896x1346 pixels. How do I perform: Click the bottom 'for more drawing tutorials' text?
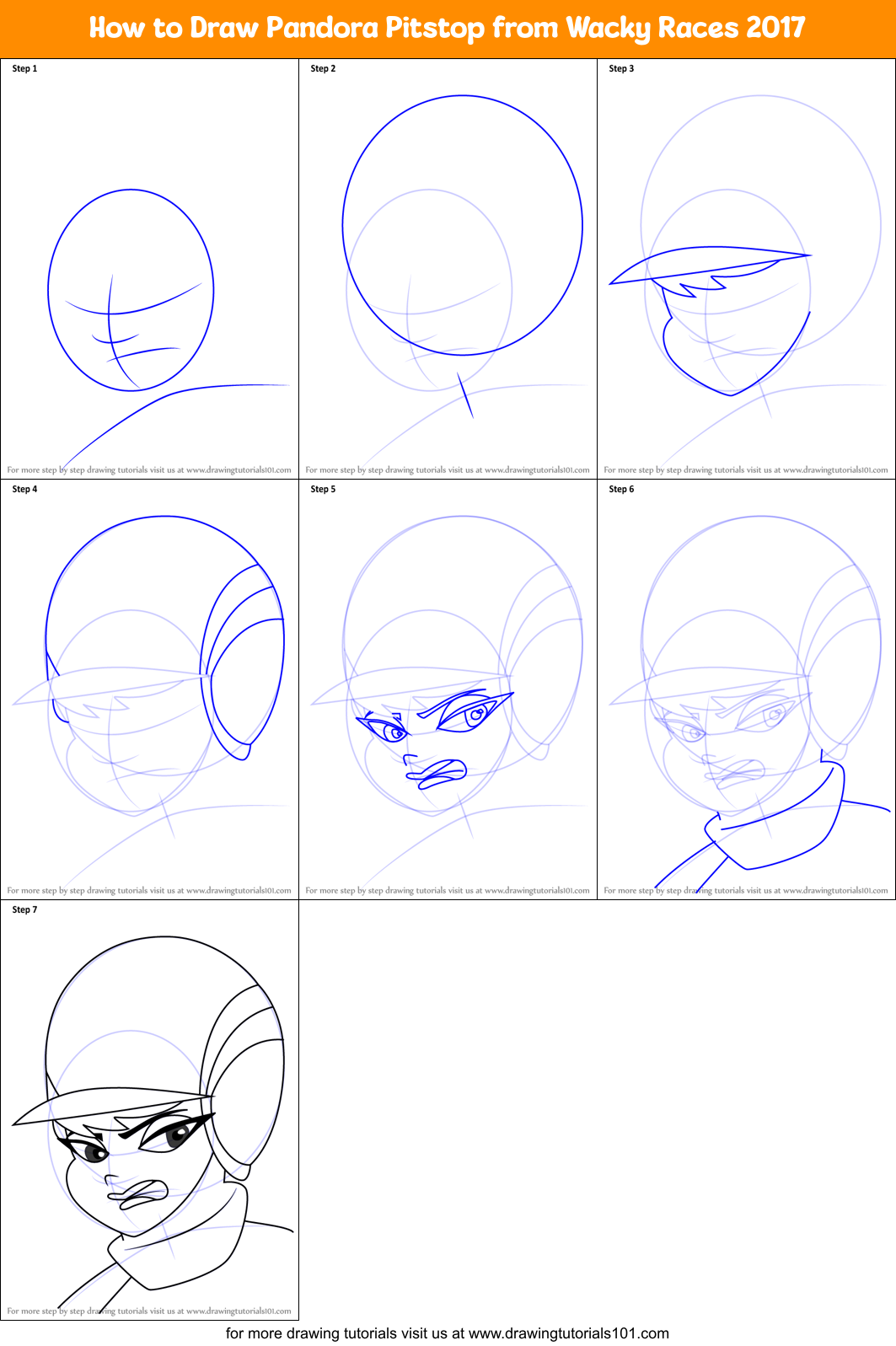tap(448, 1333)
